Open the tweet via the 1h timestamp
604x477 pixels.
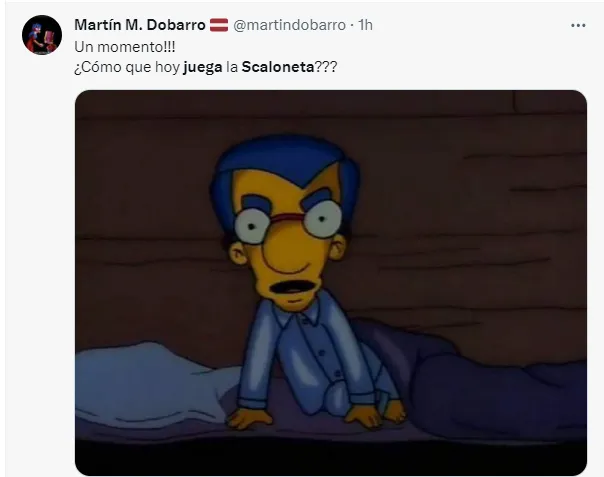pyautogui.click(x=365, y=25)
